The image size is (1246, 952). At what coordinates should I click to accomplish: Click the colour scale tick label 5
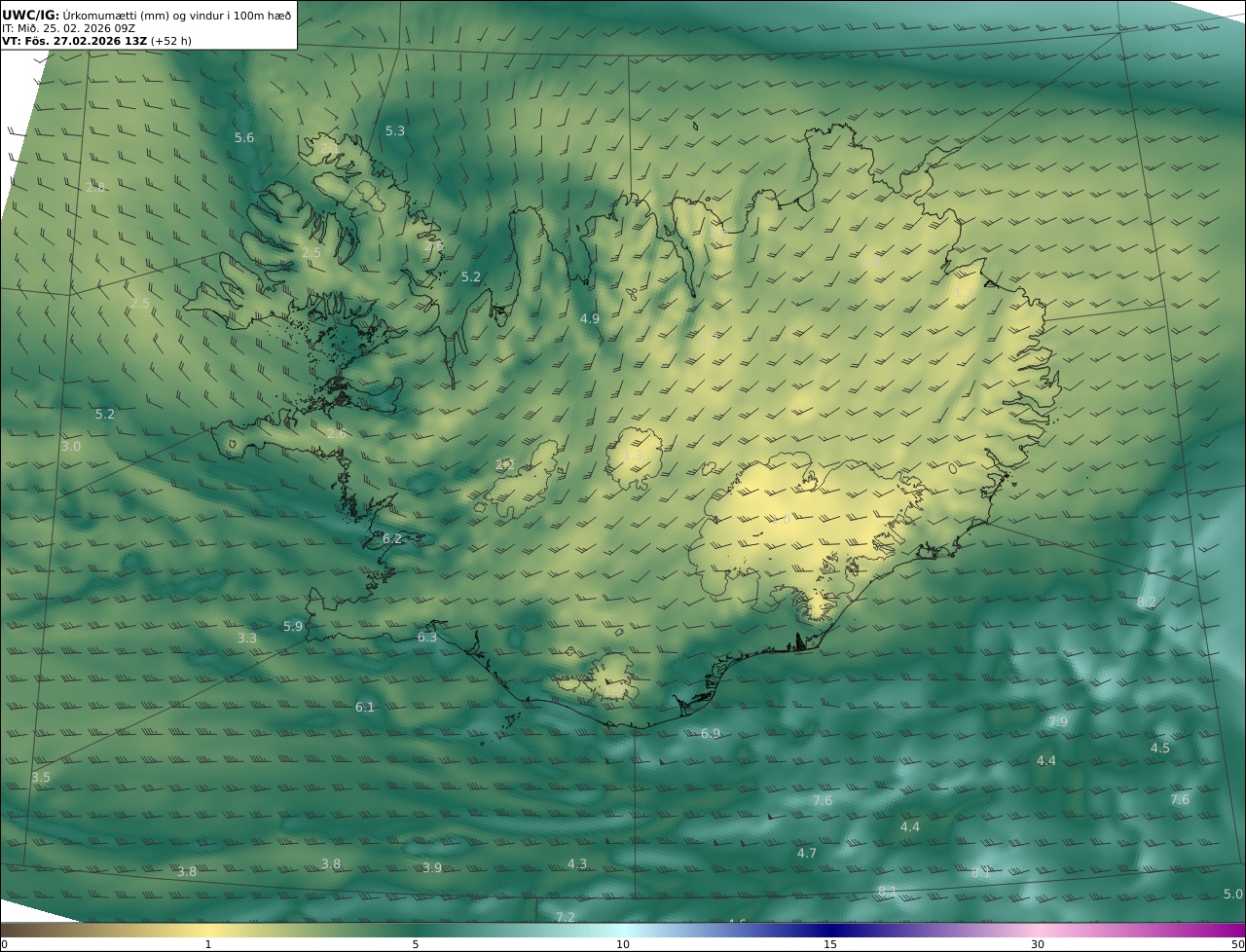click(x=416, y=944)
